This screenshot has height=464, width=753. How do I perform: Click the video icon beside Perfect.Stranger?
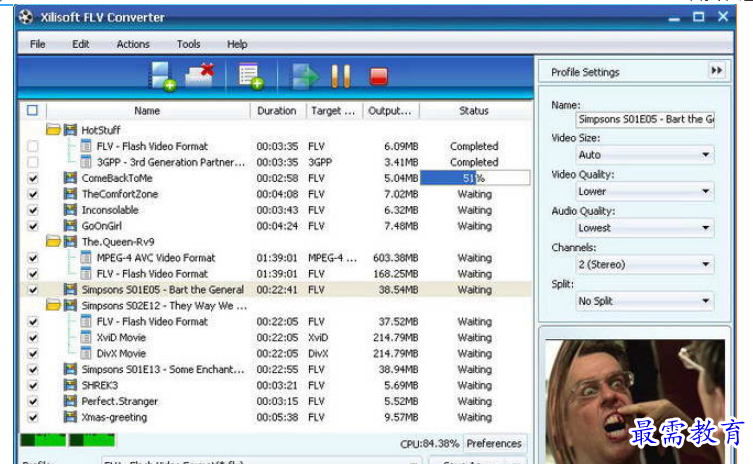70,401
